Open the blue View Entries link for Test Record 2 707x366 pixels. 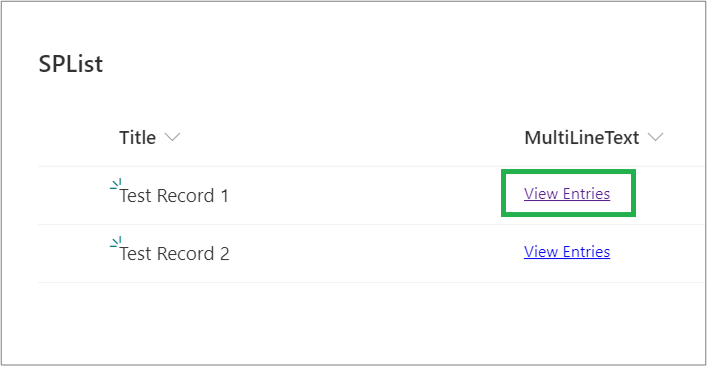(x=567, y=252)
